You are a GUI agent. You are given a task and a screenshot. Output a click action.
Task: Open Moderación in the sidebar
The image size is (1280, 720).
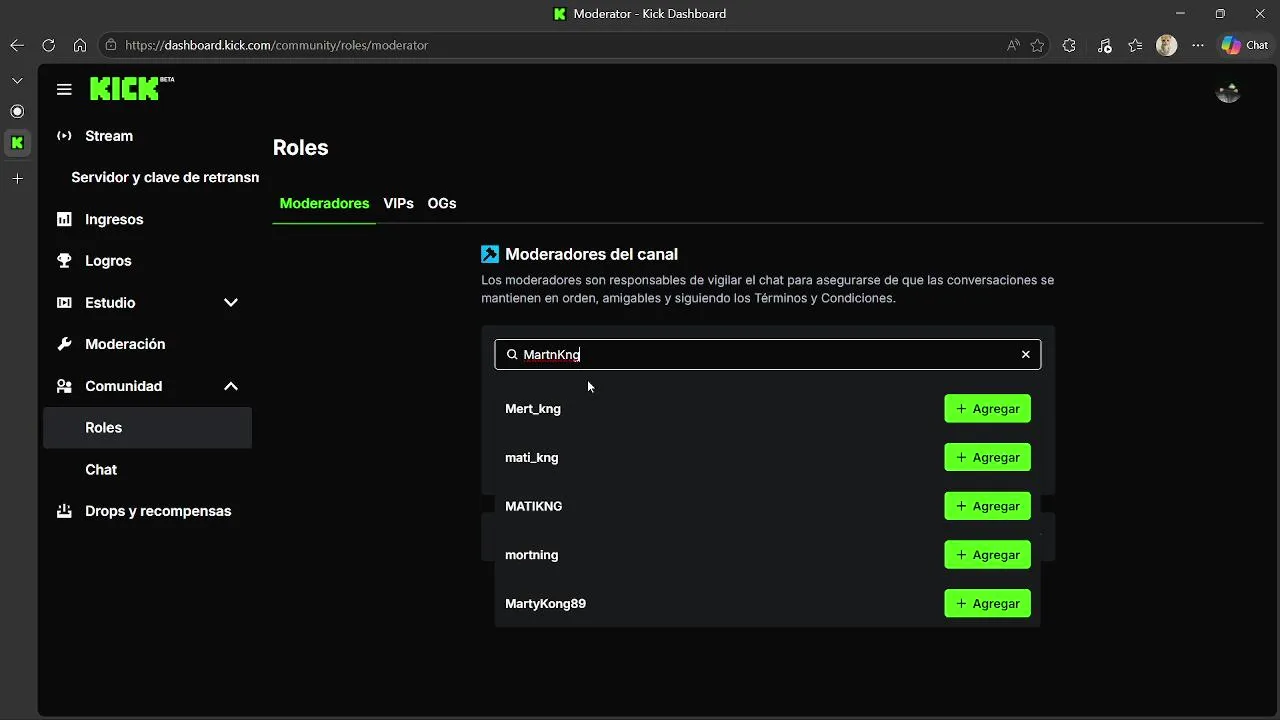click(x=125, y=344)
